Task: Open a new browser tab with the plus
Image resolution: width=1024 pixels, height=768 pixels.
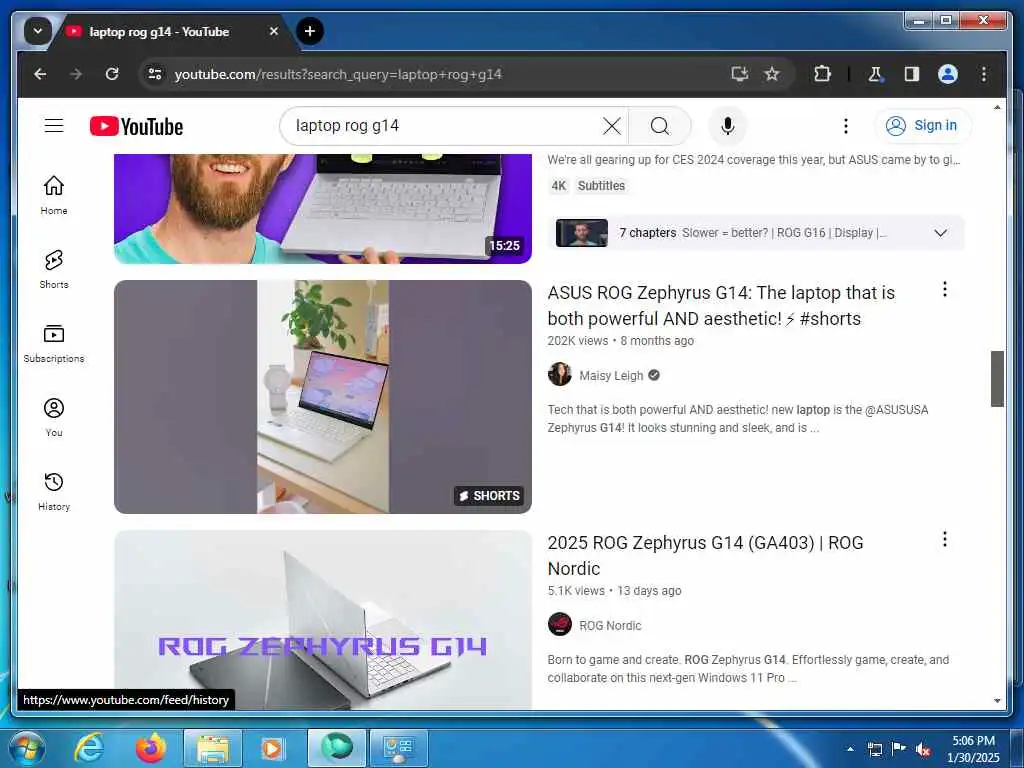Action: click(310, 31)
